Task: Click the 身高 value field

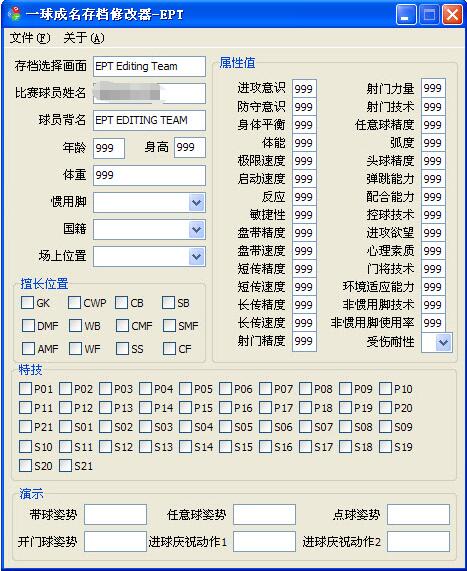Action: pos(190,147)
